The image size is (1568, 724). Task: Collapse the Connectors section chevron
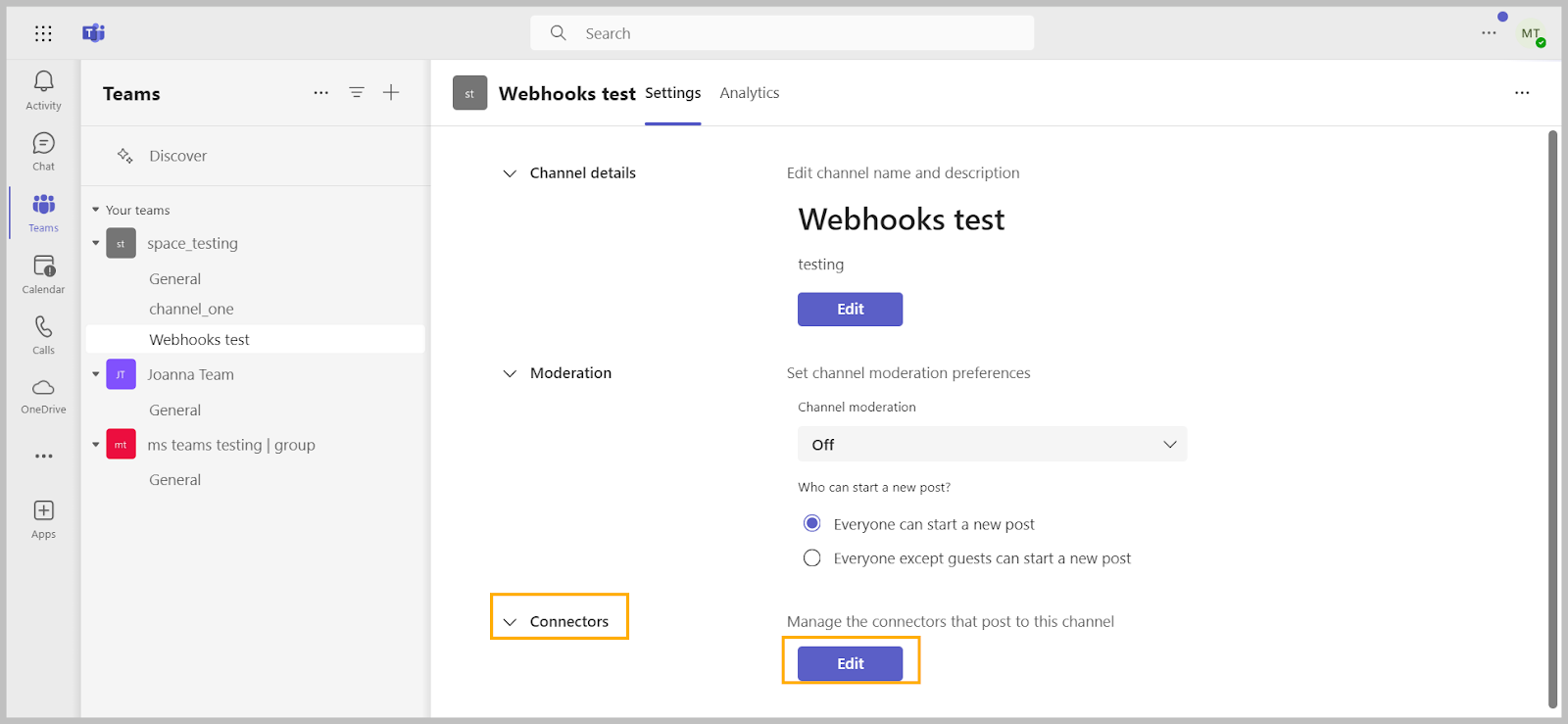(x=510, y=622)
